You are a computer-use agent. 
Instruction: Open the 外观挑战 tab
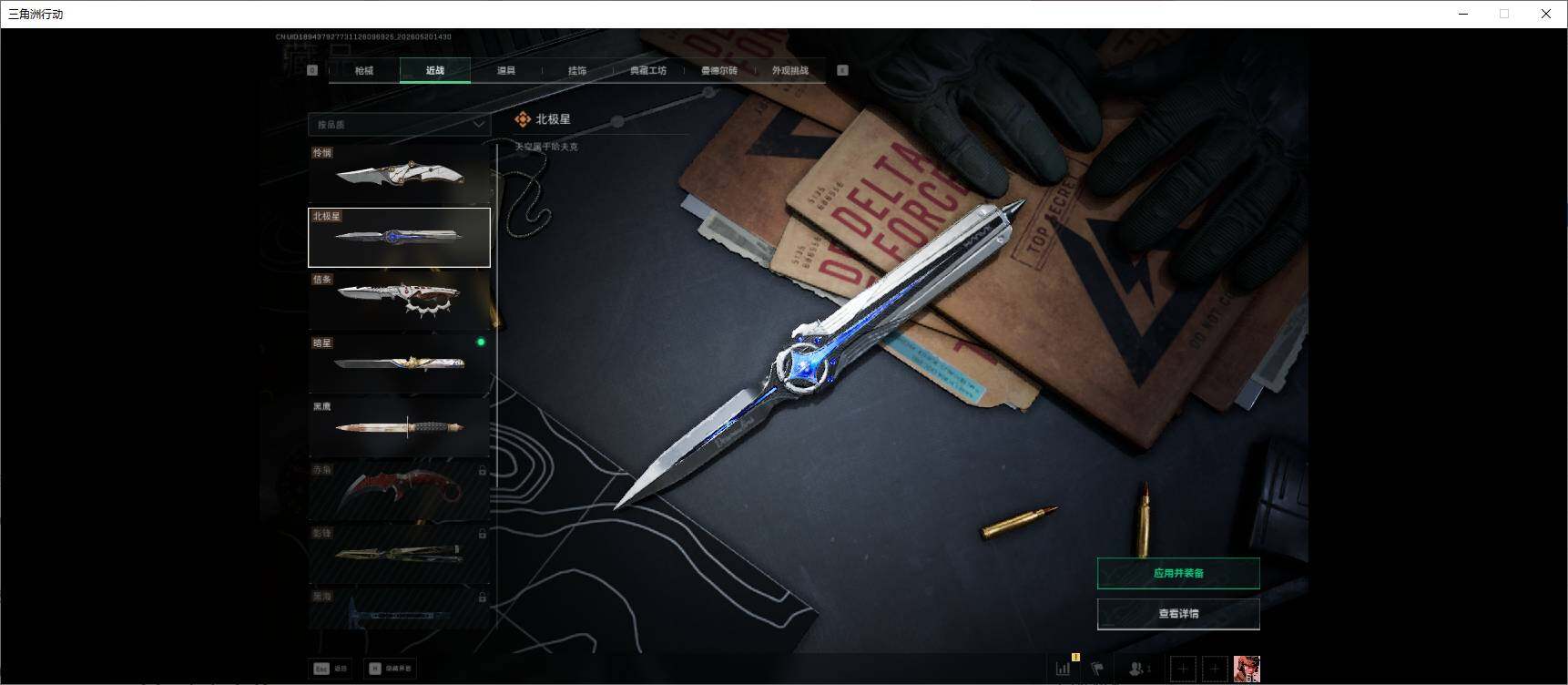790,70
